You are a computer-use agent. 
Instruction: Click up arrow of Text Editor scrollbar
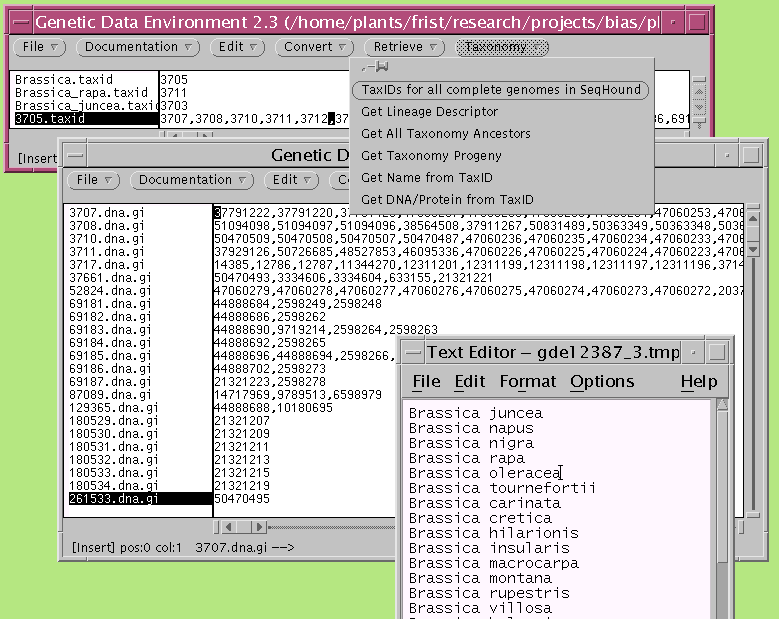(x=722, y=405)
